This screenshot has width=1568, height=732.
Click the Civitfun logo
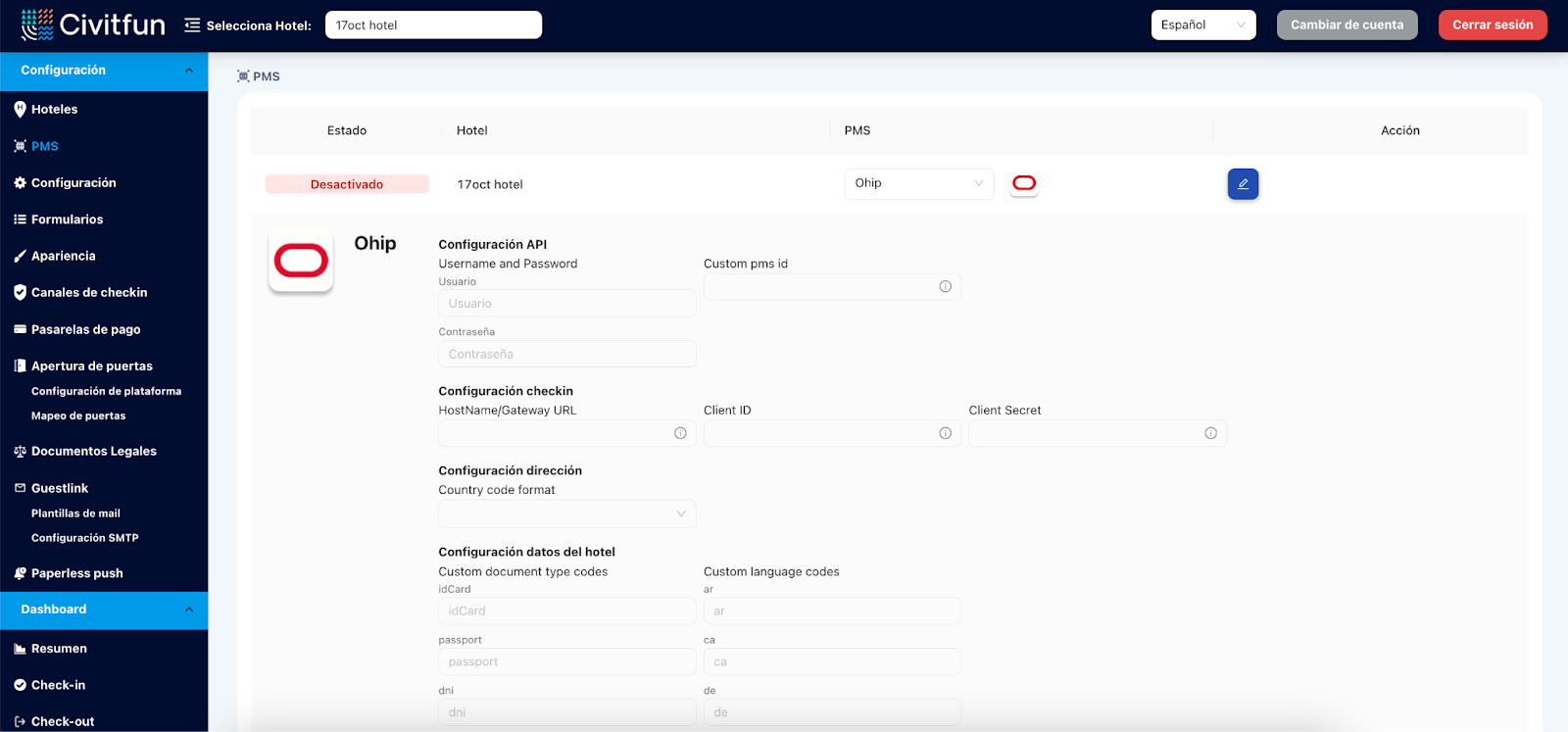[93, 24]
